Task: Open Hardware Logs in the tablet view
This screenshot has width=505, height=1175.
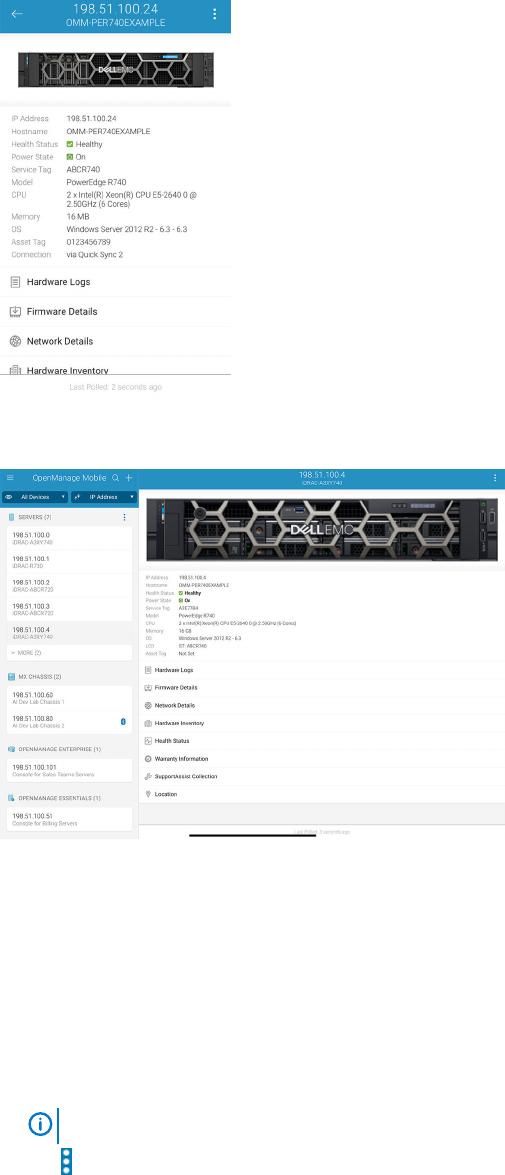Action: pyautogui.click(x=322, y=670)
